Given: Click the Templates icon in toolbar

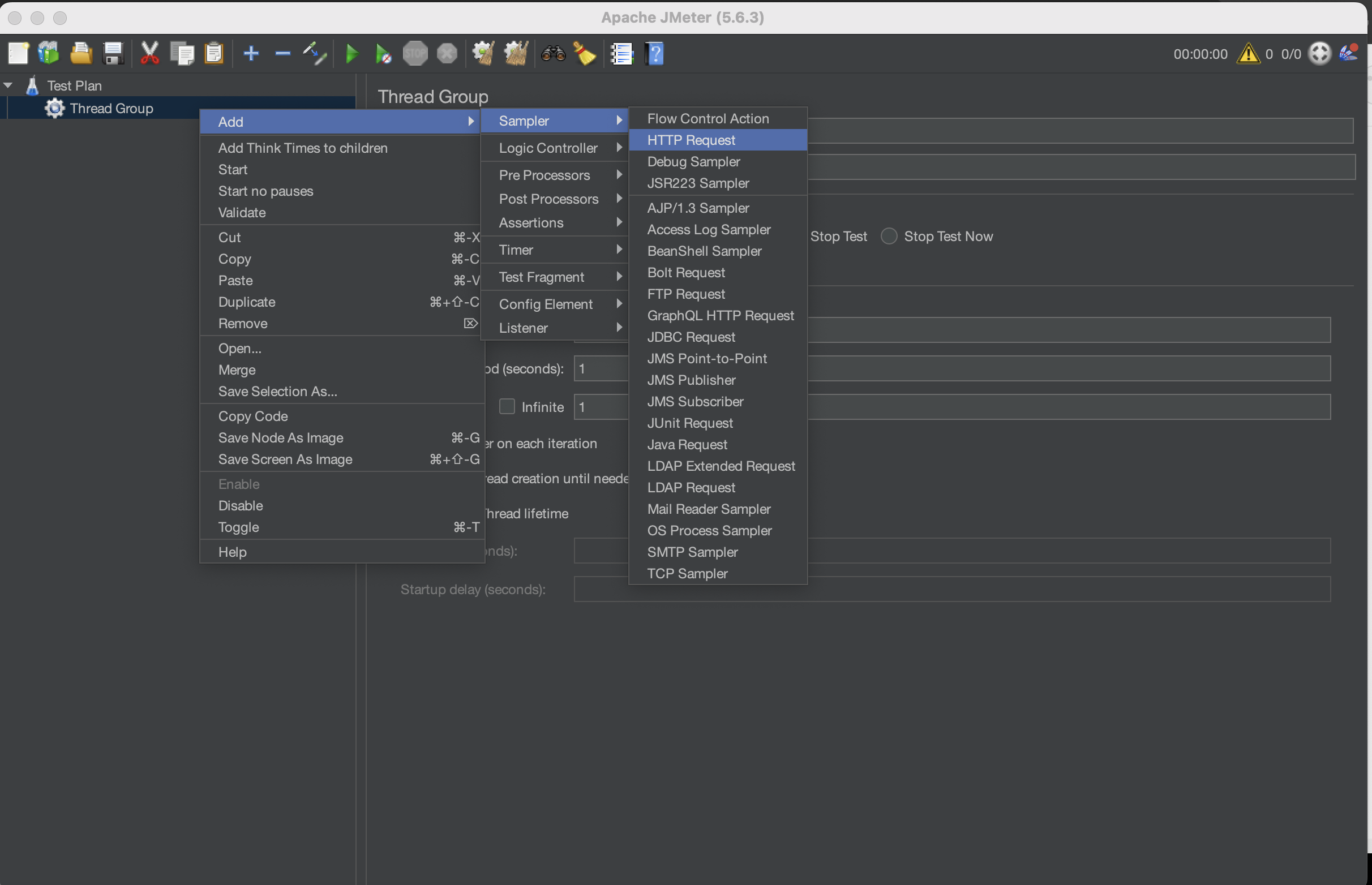Looking at the screenshot, I should [49, 53].
